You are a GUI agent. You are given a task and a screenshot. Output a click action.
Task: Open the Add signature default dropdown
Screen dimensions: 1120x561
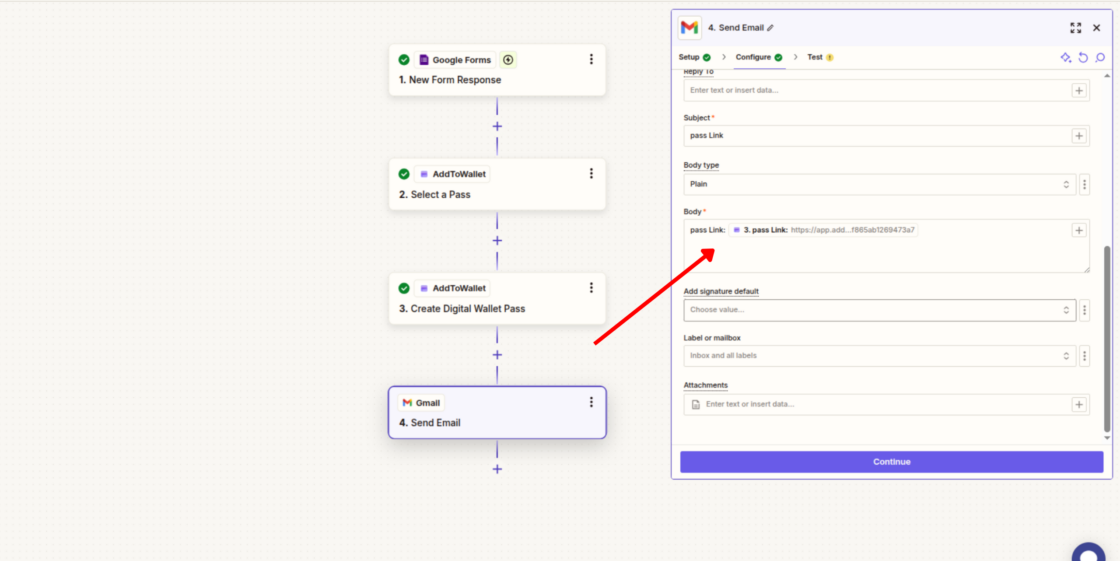tap(880, 310)
